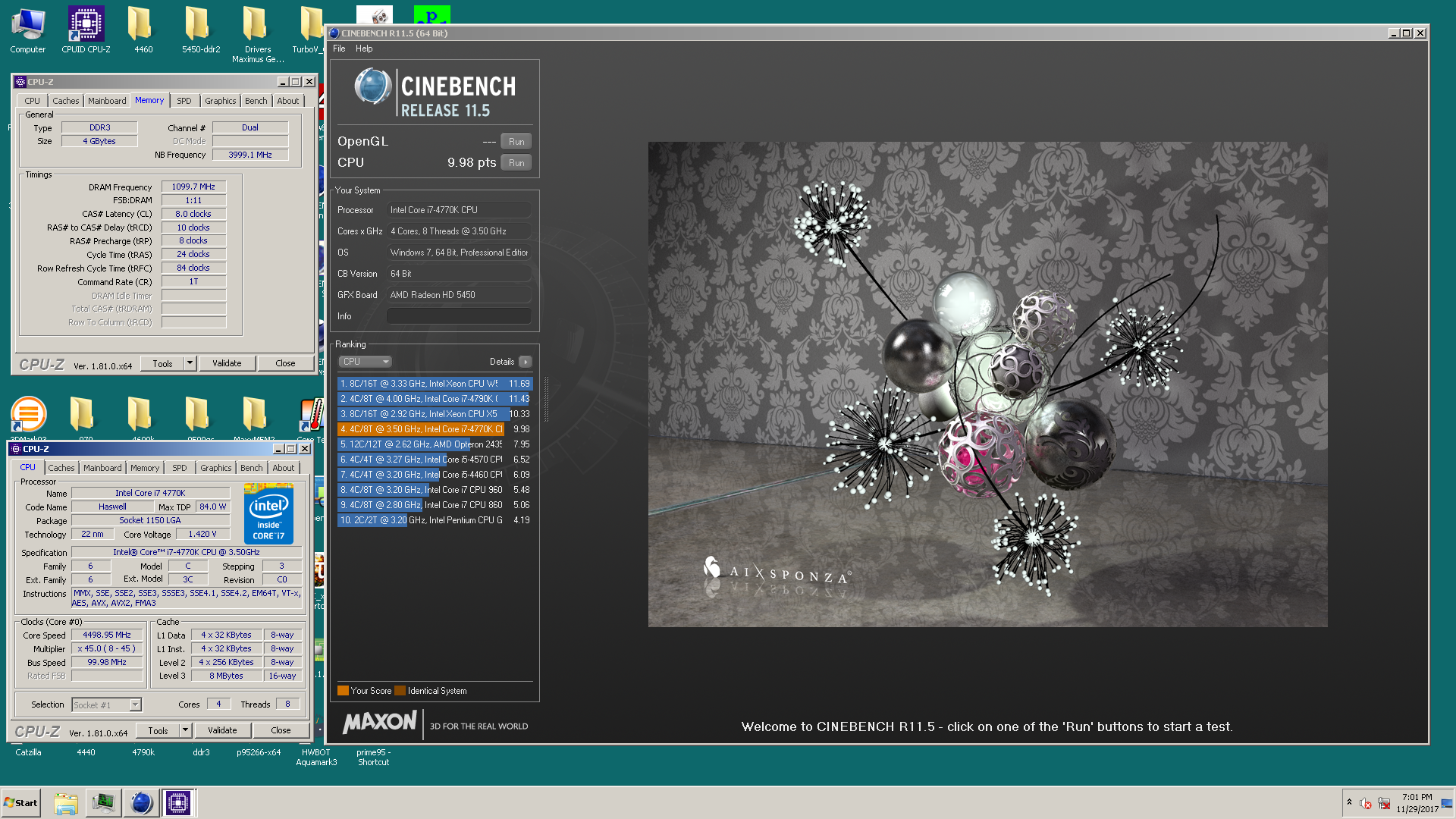This screenshot has width=1456, height=819.
Task: Expand the Tools dropdown arrow in upper CPU-Z
Action: 190,363
